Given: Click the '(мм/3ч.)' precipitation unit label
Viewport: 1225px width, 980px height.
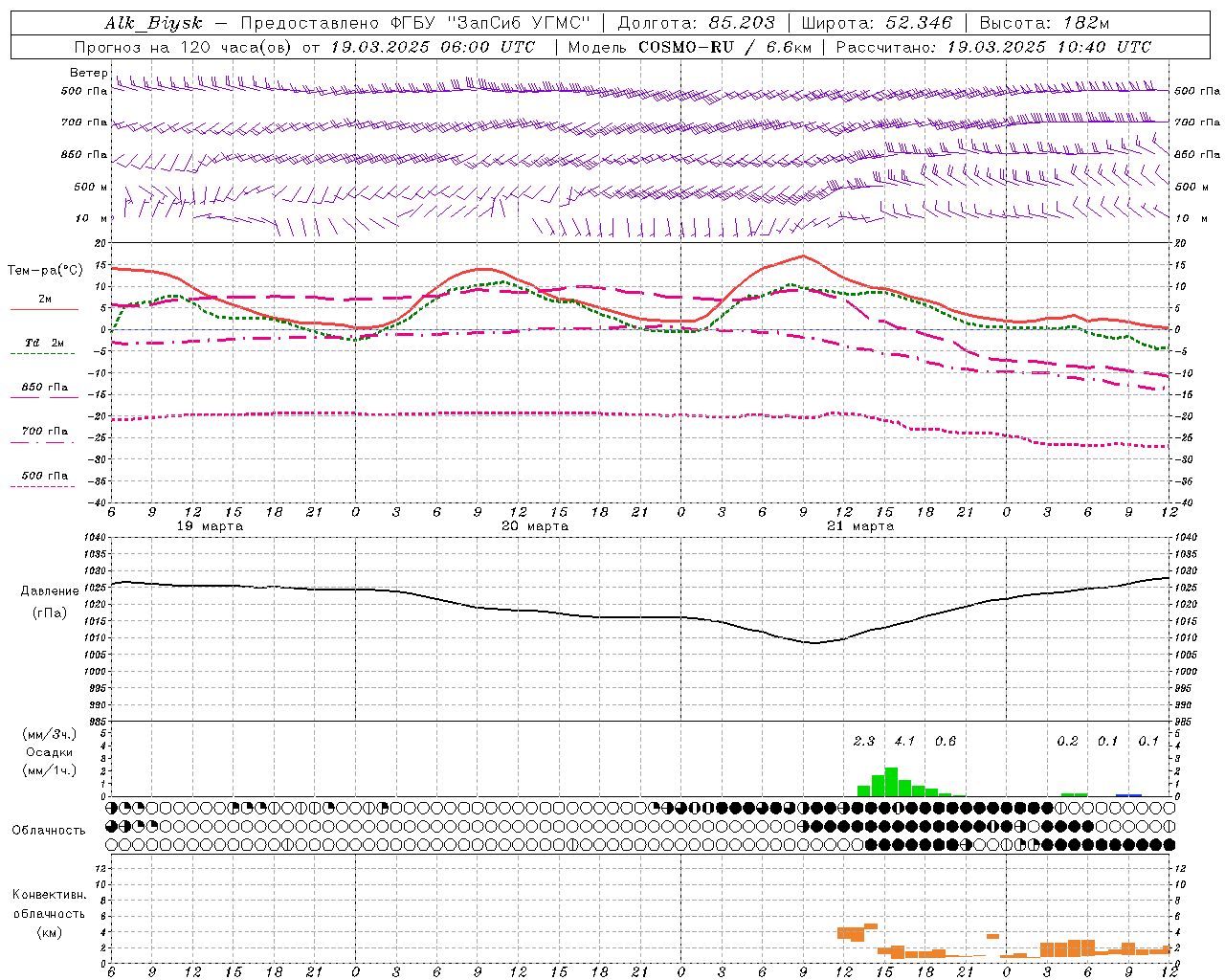Looking at the screenshot, I should pos(50,734).
